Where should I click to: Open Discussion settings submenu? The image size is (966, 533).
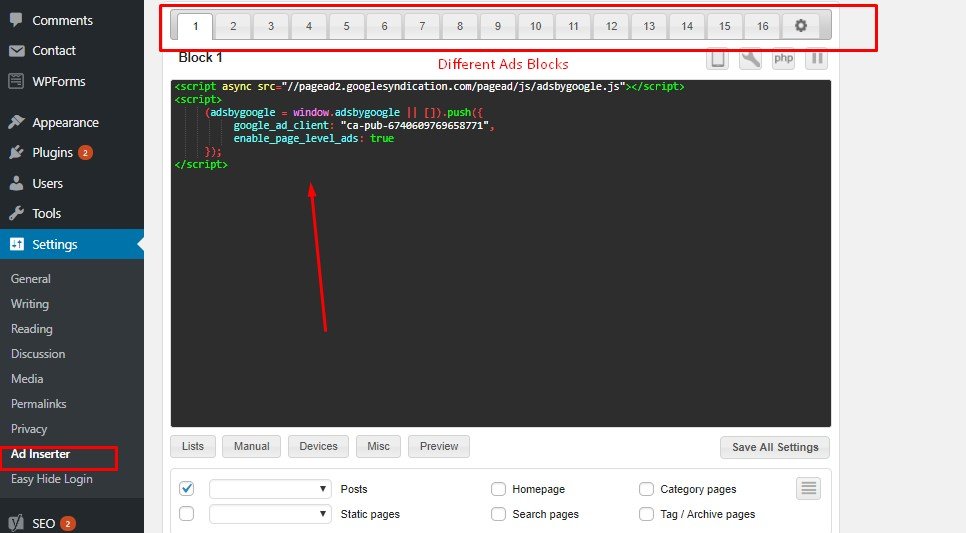tap(38, 354)
